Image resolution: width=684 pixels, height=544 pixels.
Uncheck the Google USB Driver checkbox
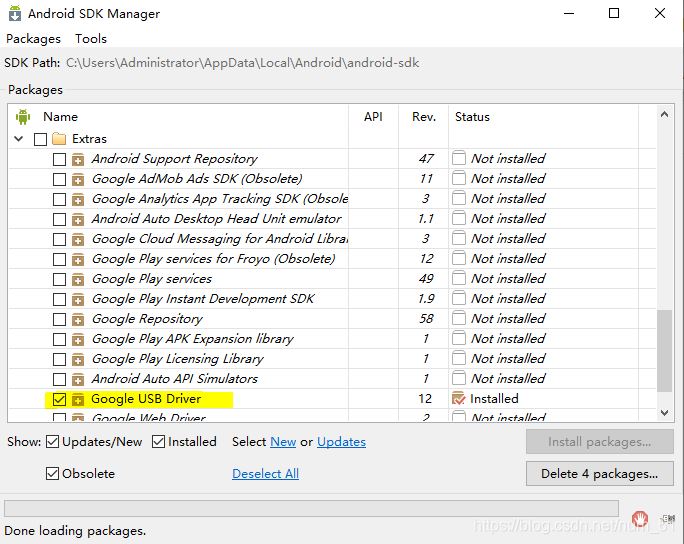point(59,399)
